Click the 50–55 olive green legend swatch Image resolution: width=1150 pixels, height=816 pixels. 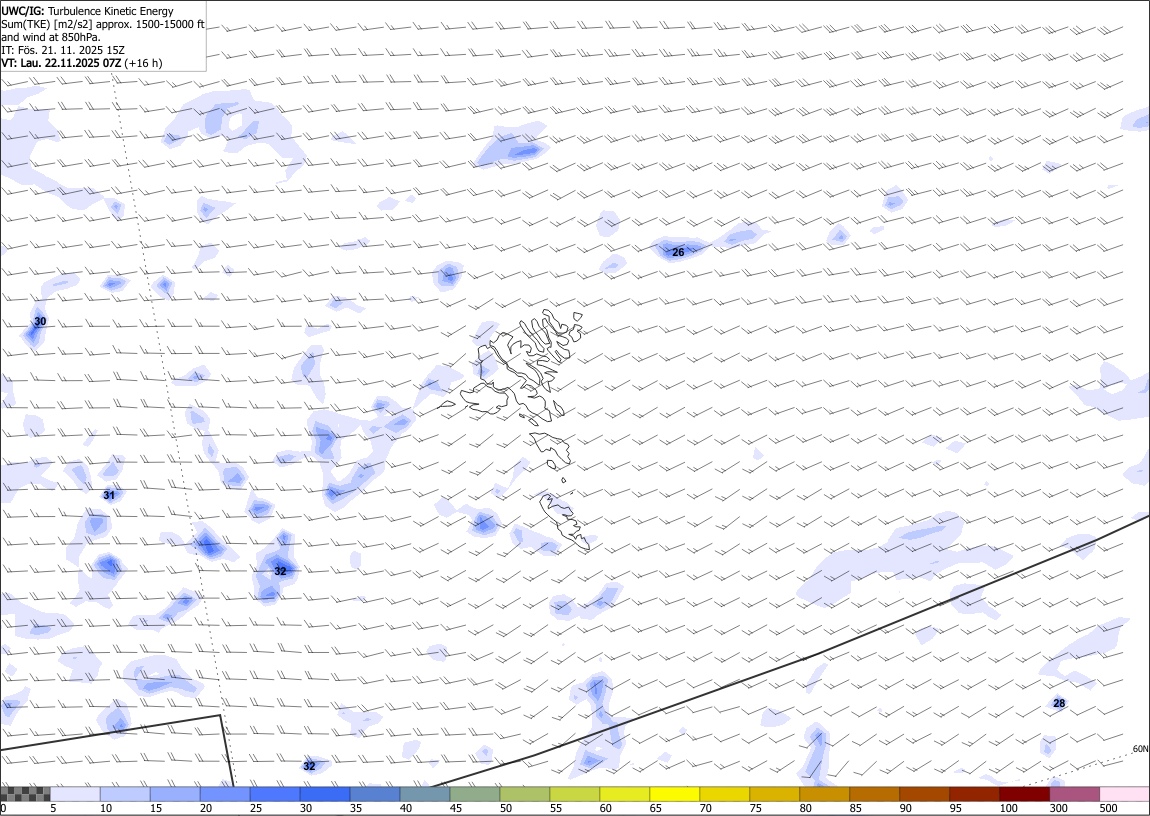[x=524, y=794]
